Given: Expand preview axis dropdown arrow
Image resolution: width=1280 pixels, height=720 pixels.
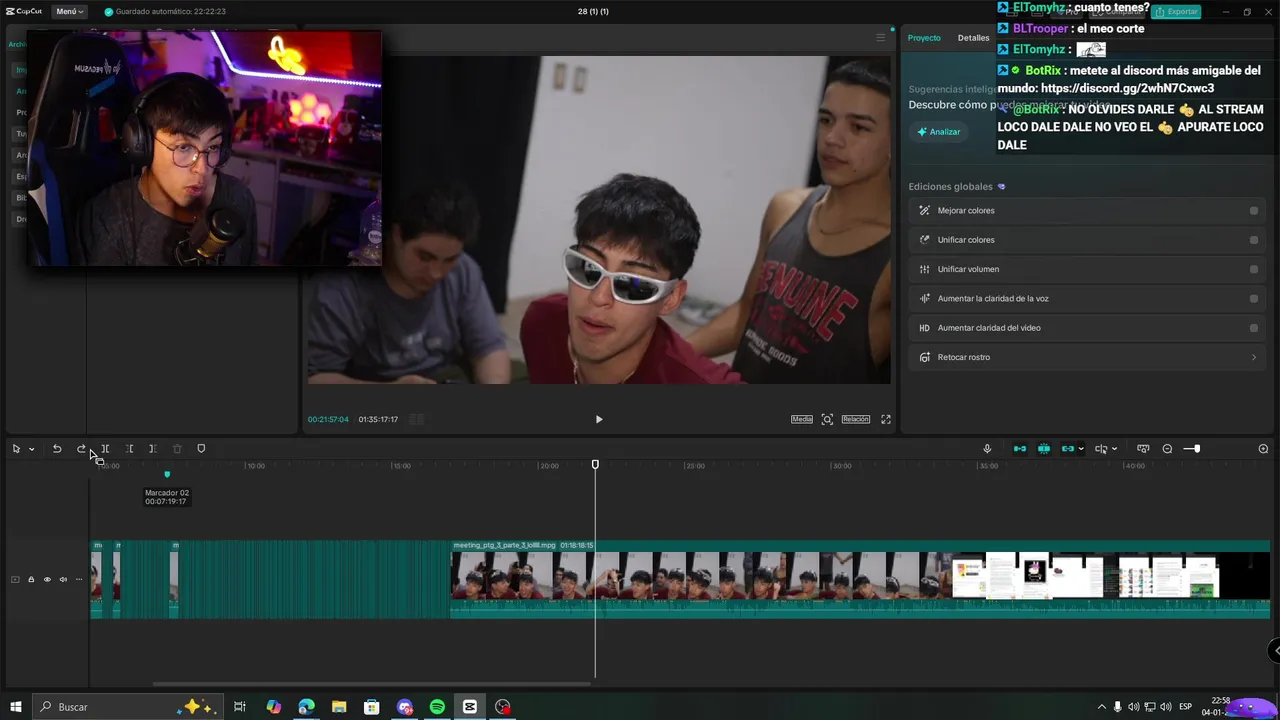Looking at the screenshot, I should pos(1114,449).
